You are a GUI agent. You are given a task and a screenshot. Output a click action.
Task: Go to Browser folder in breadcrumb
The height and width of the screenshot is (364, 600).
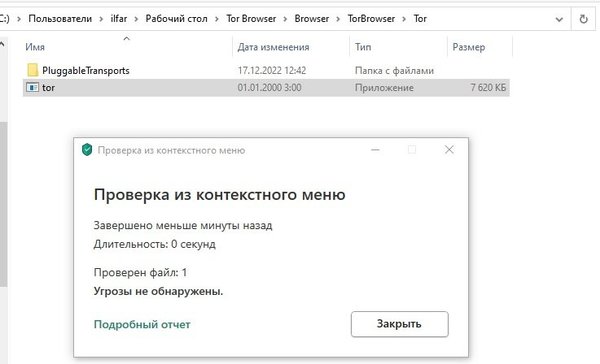click(x=311, y=19)
